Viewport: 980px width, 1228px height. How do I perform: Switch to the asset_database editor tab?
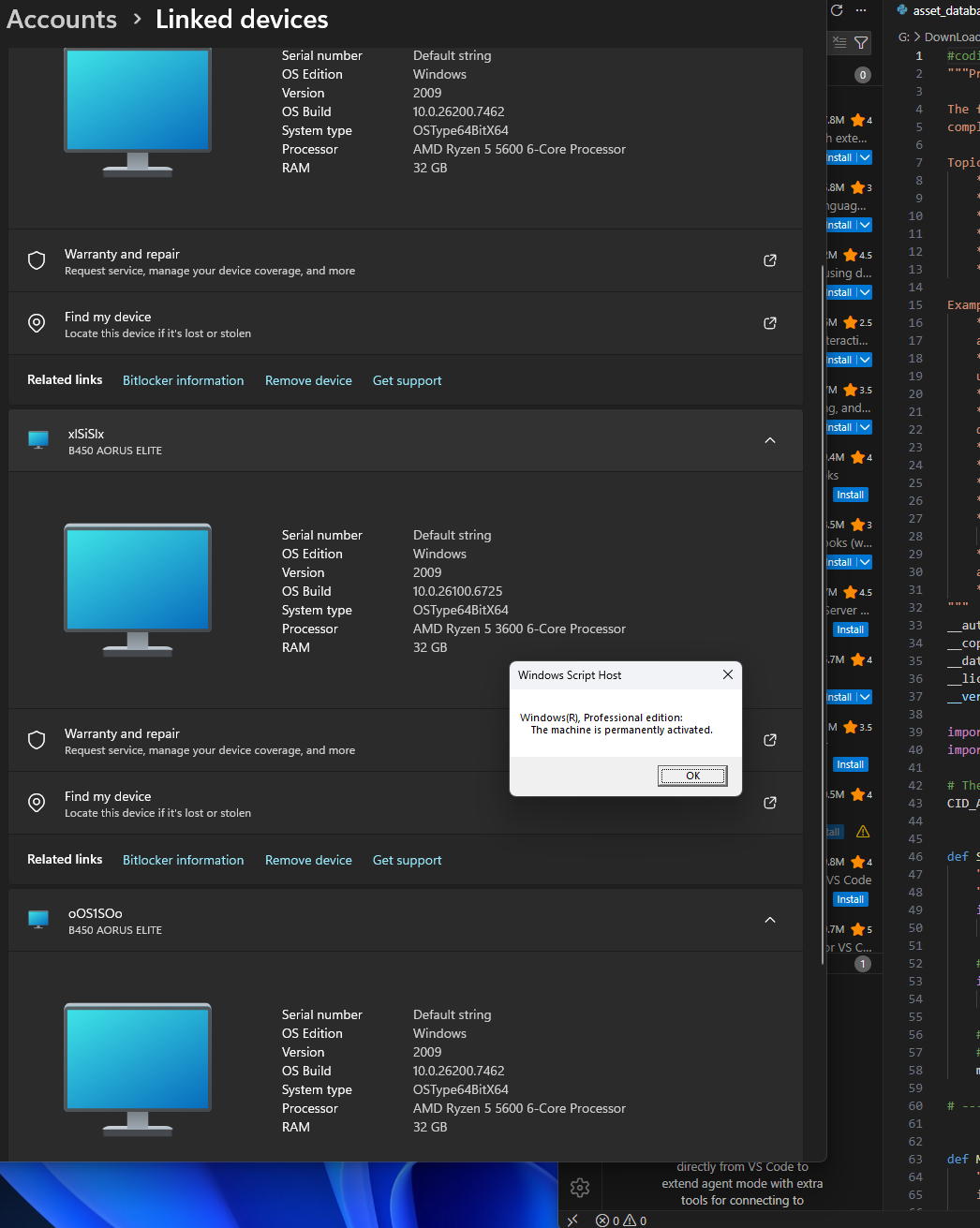[938, 10]
